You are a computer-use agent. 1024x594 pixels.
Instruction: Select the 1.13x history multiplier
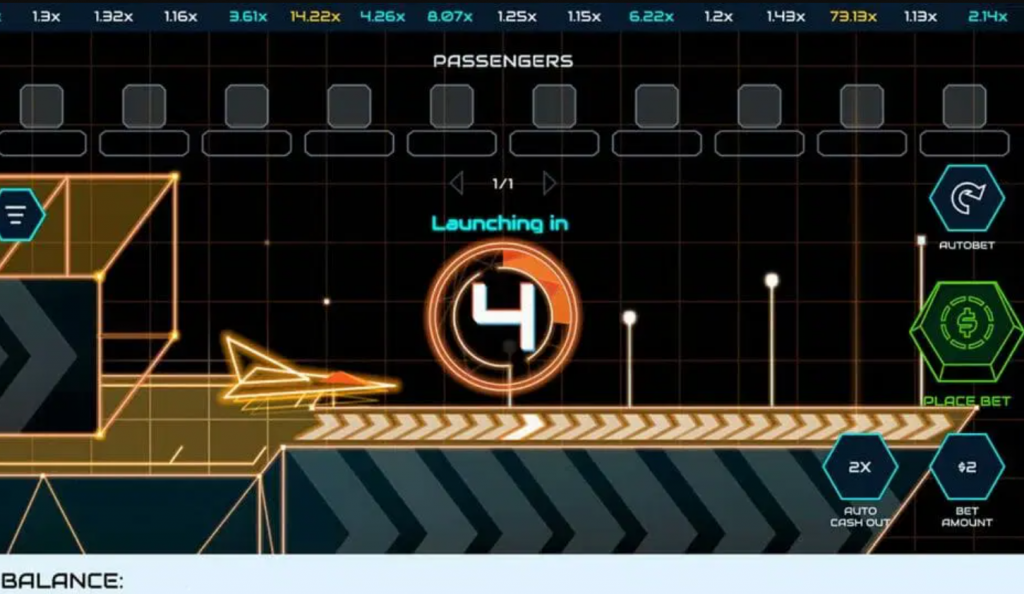tap(920, 16)
